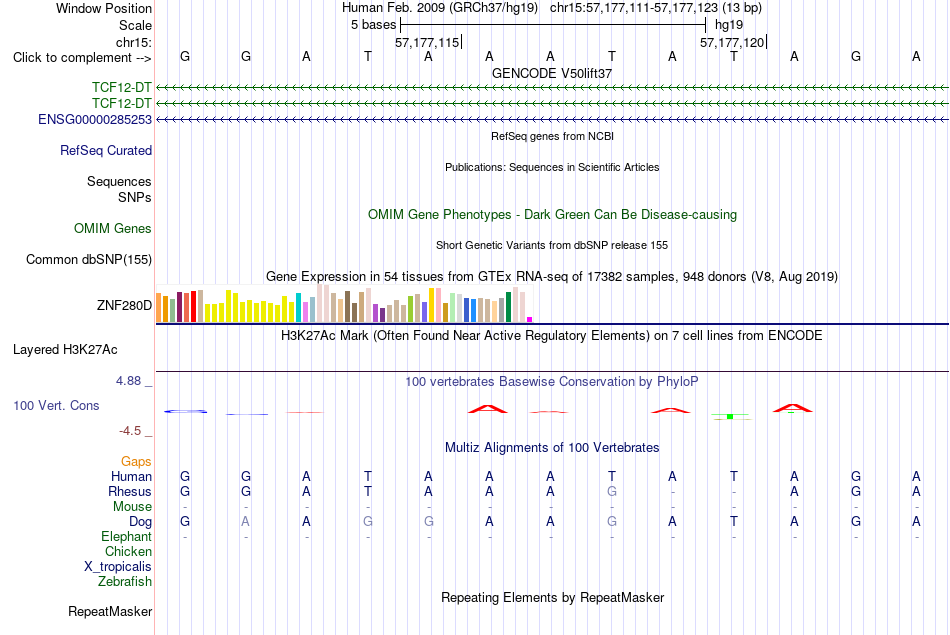Click the GENCODE V50lift37 track title
The image size is (950, 635).
(552, 73)
